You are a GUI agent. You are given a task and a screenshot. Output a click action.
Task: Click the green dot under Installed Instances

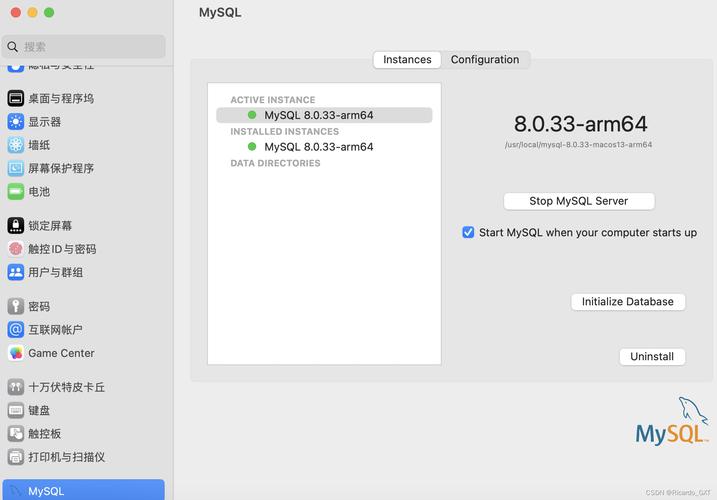coord(251,146)
